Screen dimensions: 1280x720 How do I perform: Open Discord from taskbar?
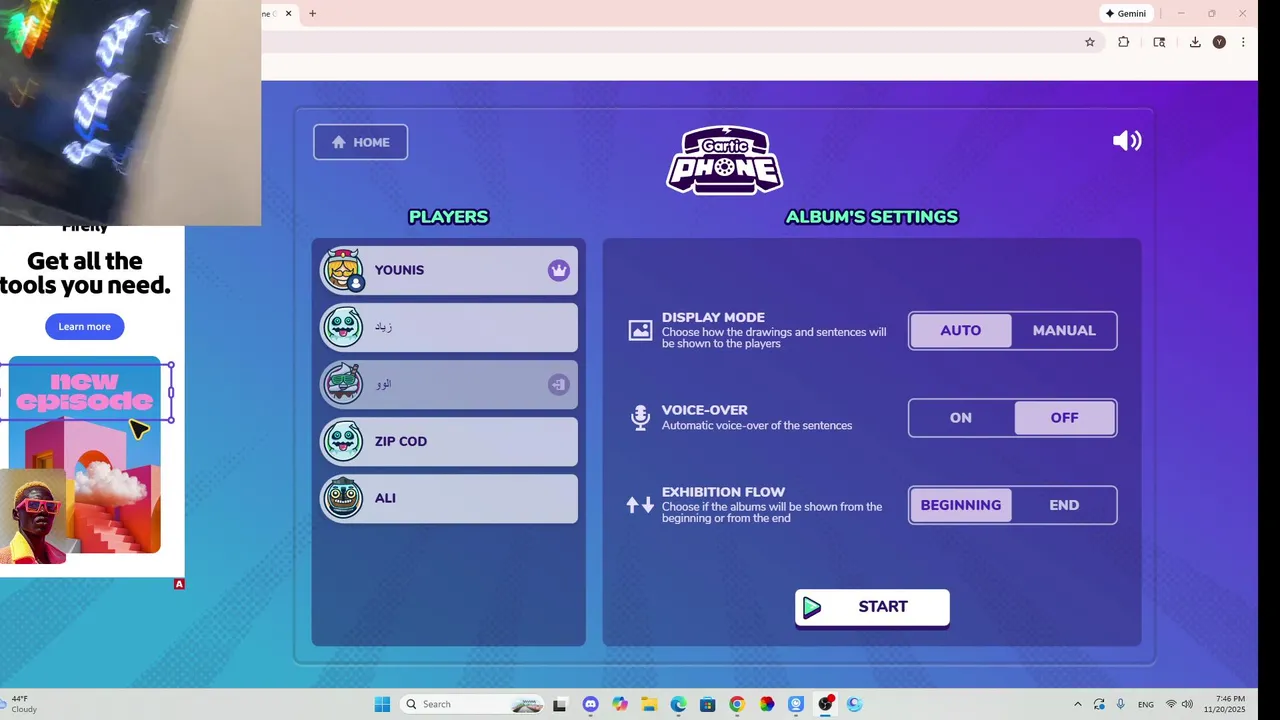pos(590,704)
